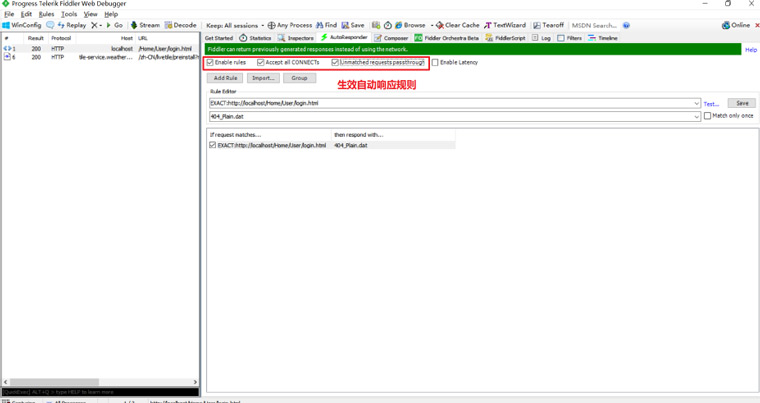
Task: Click the Group button
Action: pyautogui.click(x=300, y=78)
